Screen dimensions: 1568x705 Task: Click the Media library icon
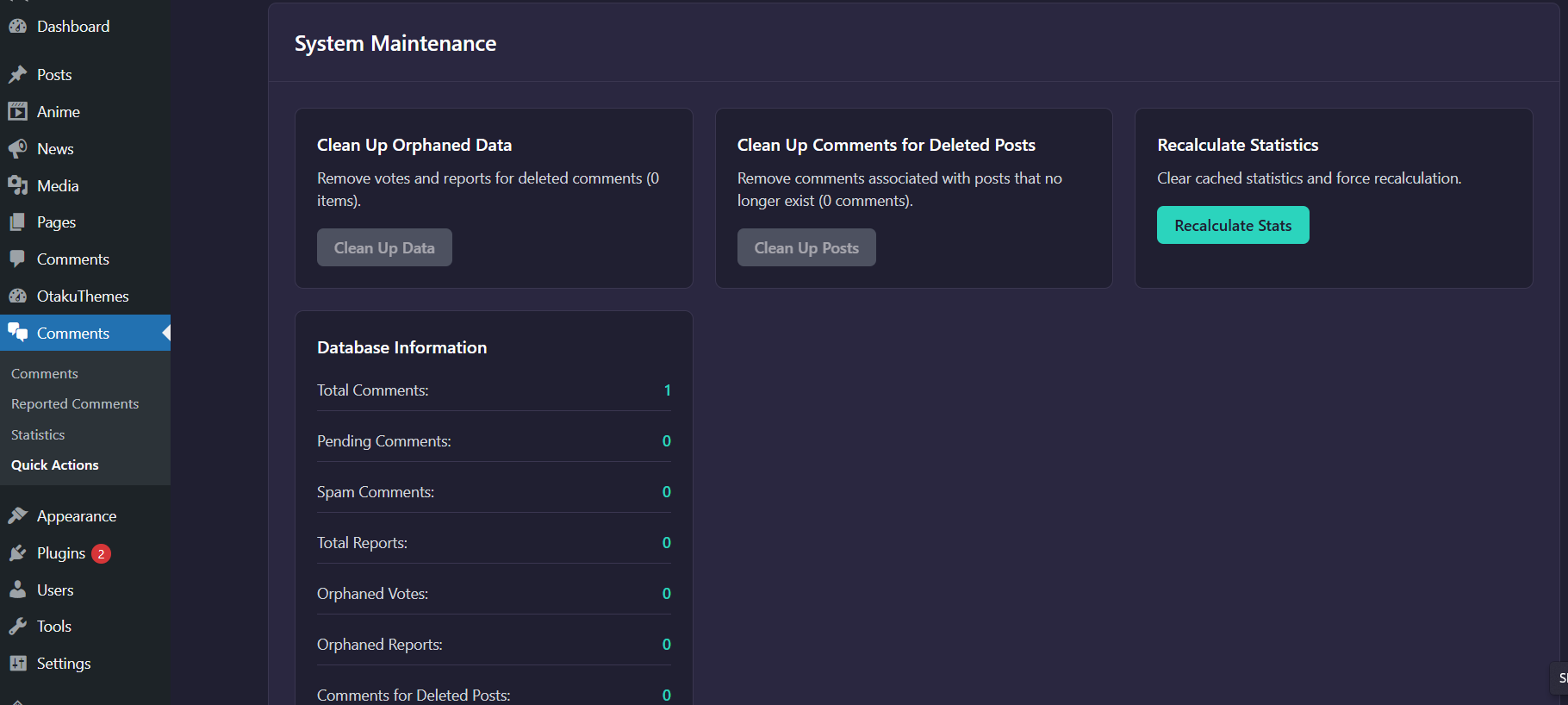pos(17,186)
